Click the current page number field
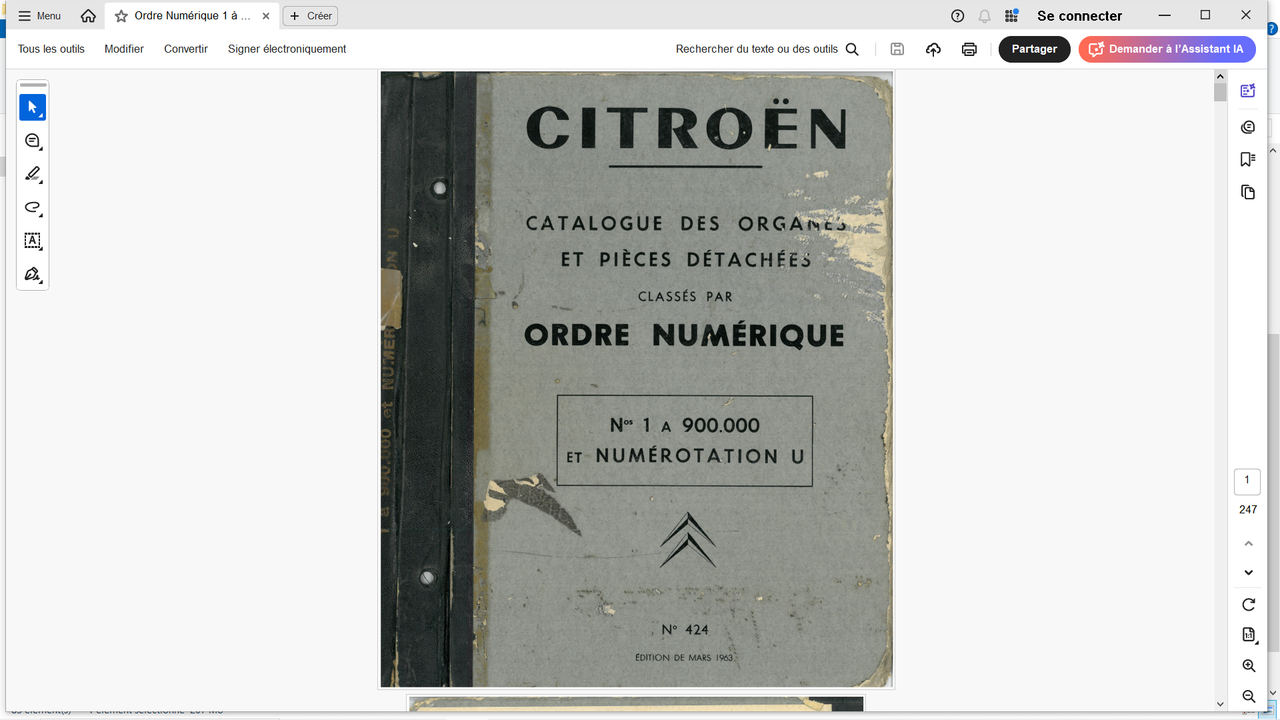The height and width of the screenshot is (720, 1280). click(1247, 481)
